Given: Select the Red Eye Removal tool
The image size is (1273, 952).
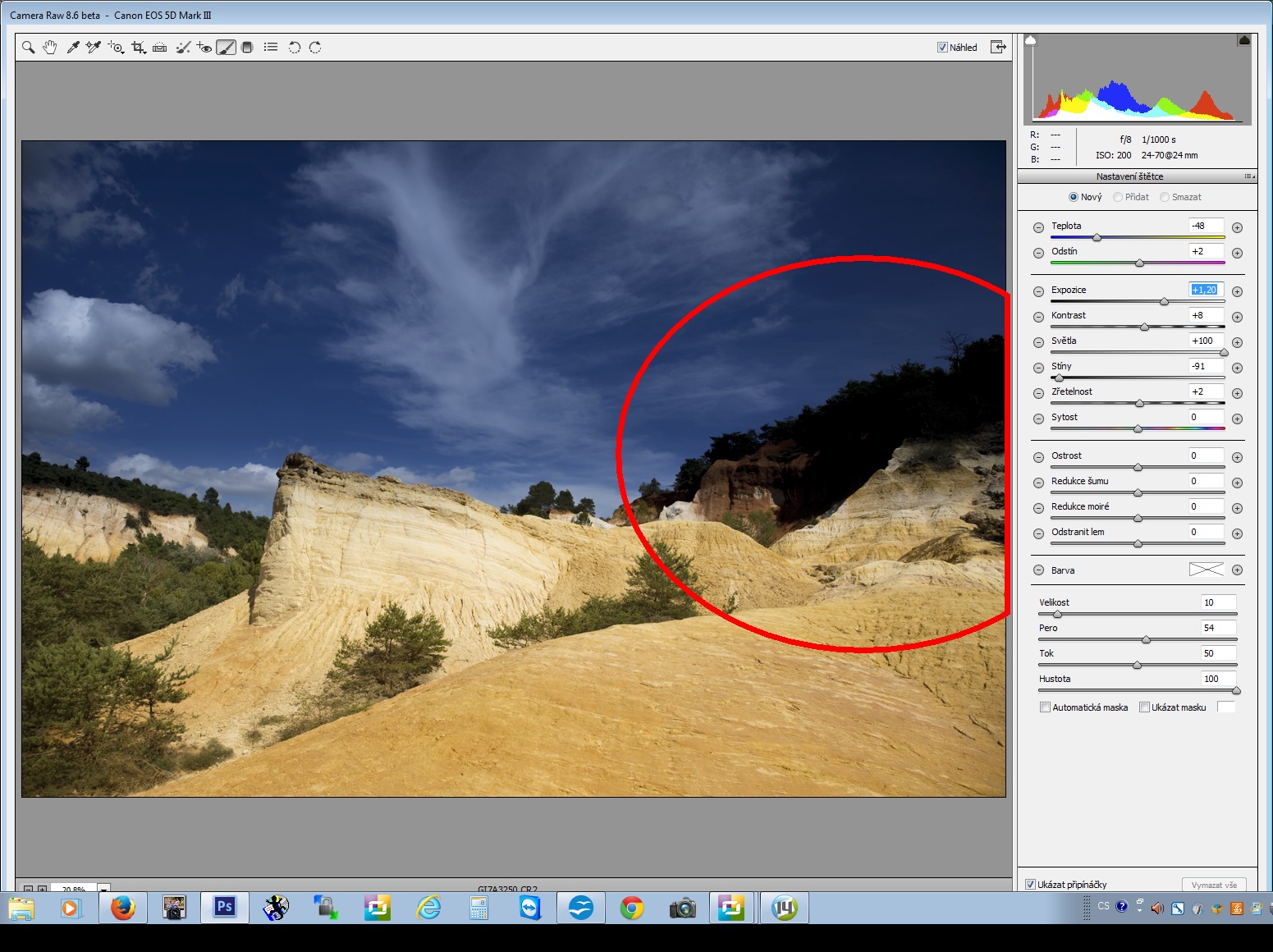Looking at the screenshot, I should pos(204,48).
